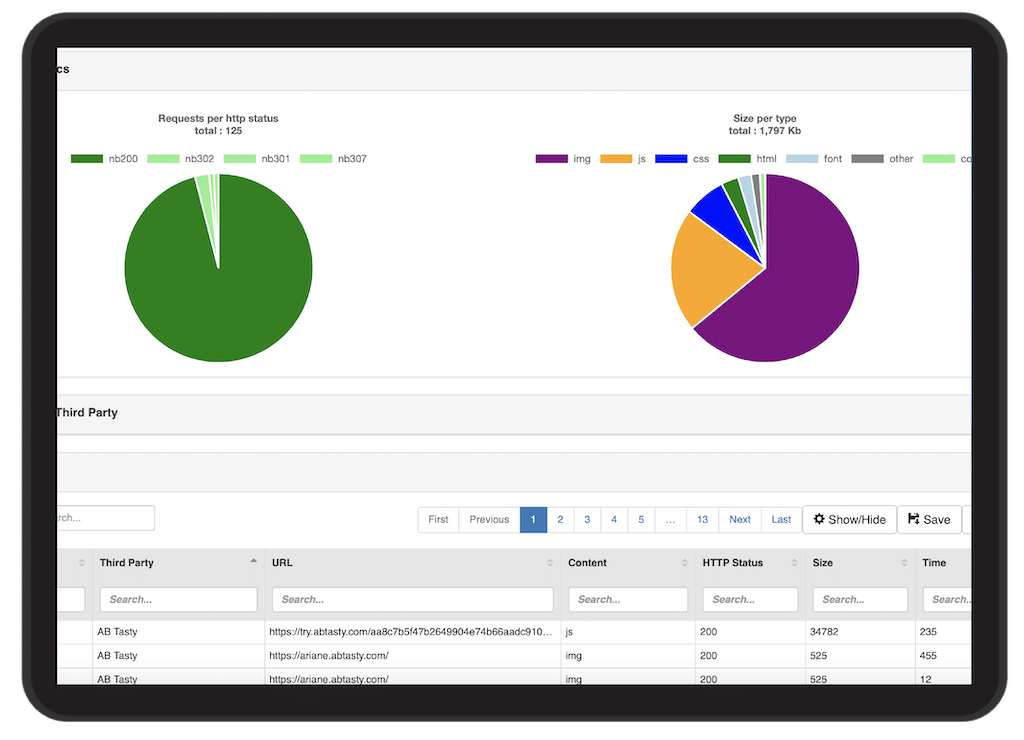Go to page 13
1024x740 pixels.
click(x=703, y=520)
